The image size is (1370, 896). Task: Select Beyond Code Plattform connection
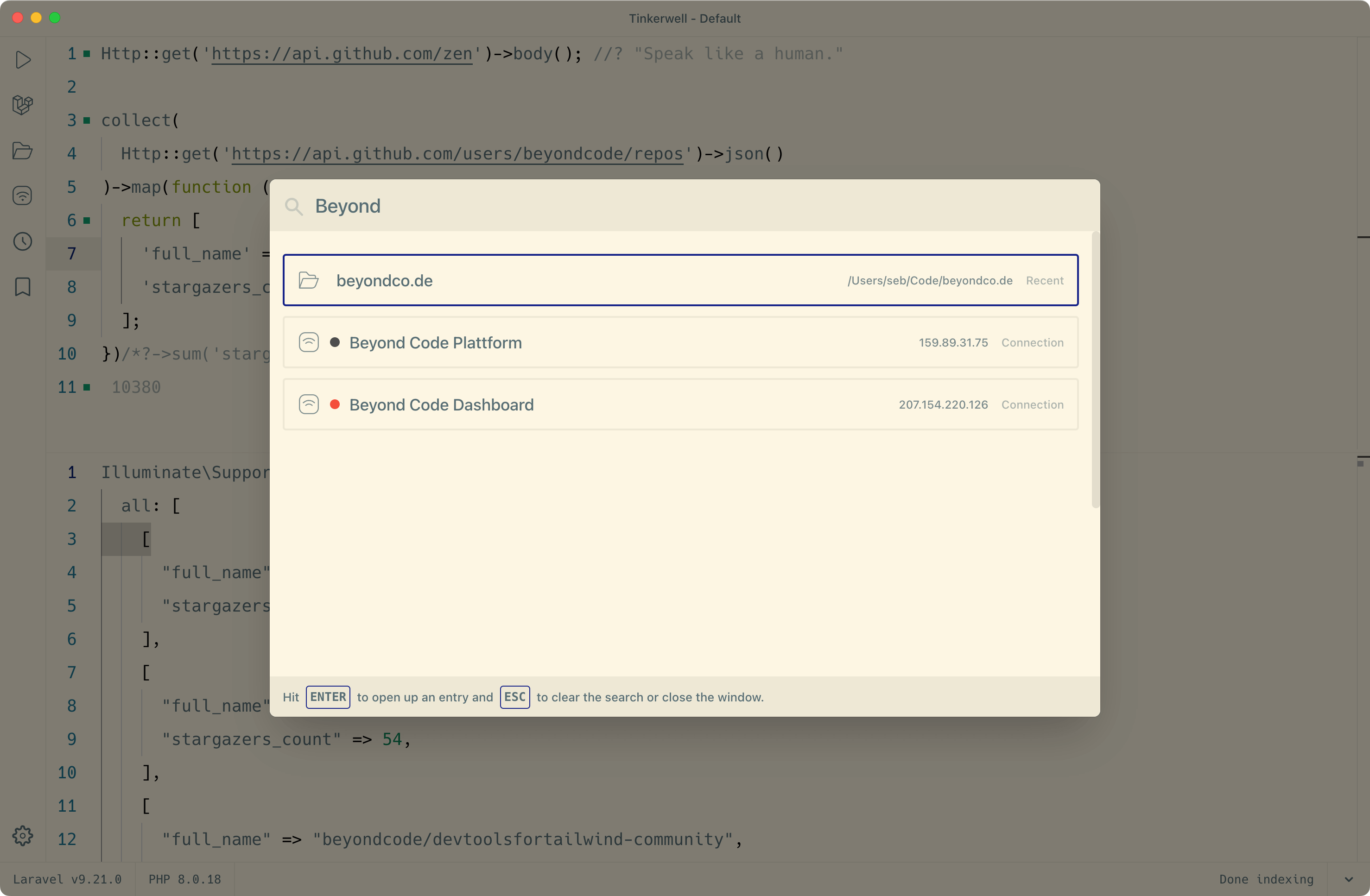(680, 342)
